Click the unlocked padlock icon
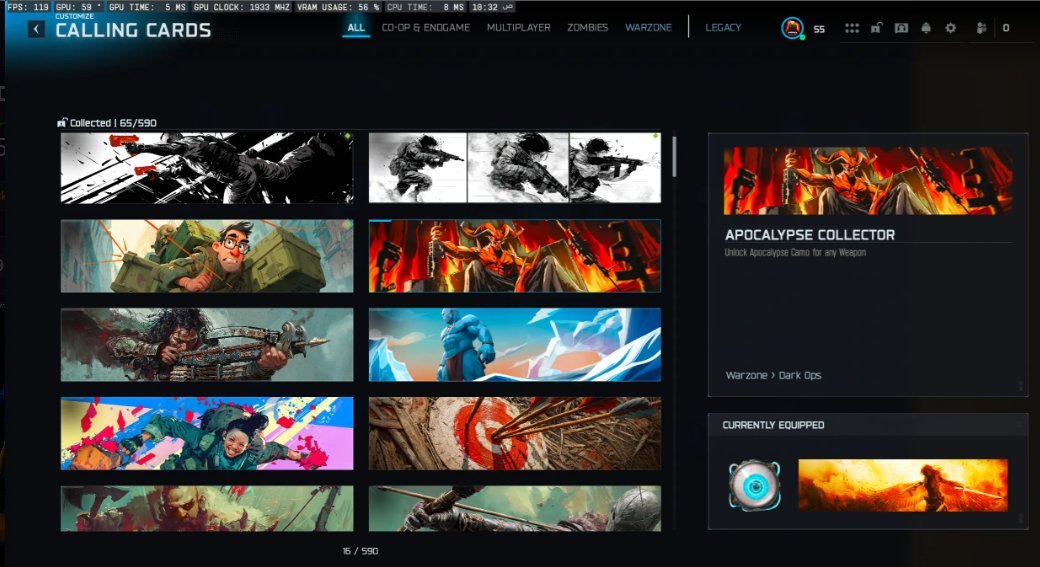The height and width of the screenshot is (567, 1040). (x=876, y=28)
